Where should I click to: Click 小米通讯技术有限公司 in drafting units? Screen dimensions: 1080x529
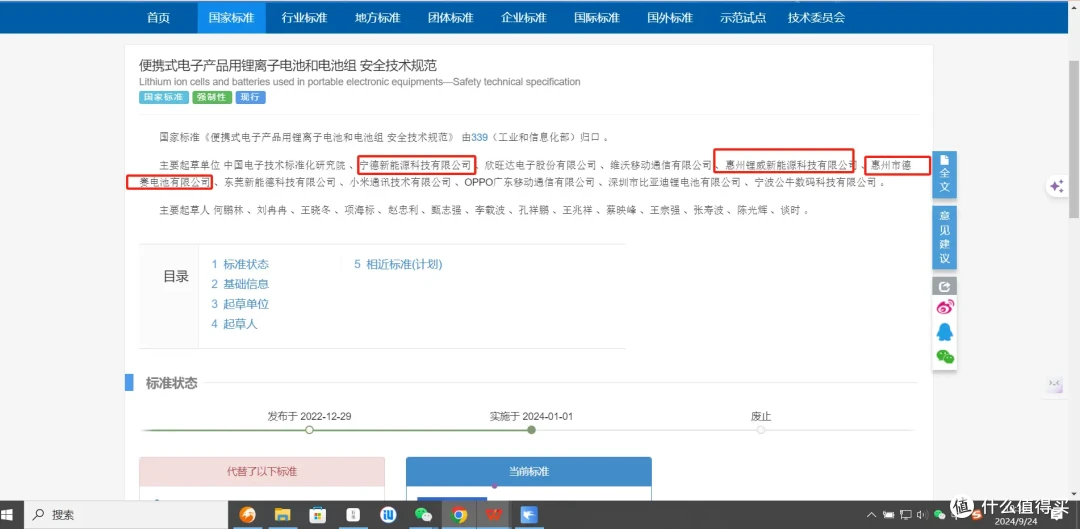click(399, 183)
